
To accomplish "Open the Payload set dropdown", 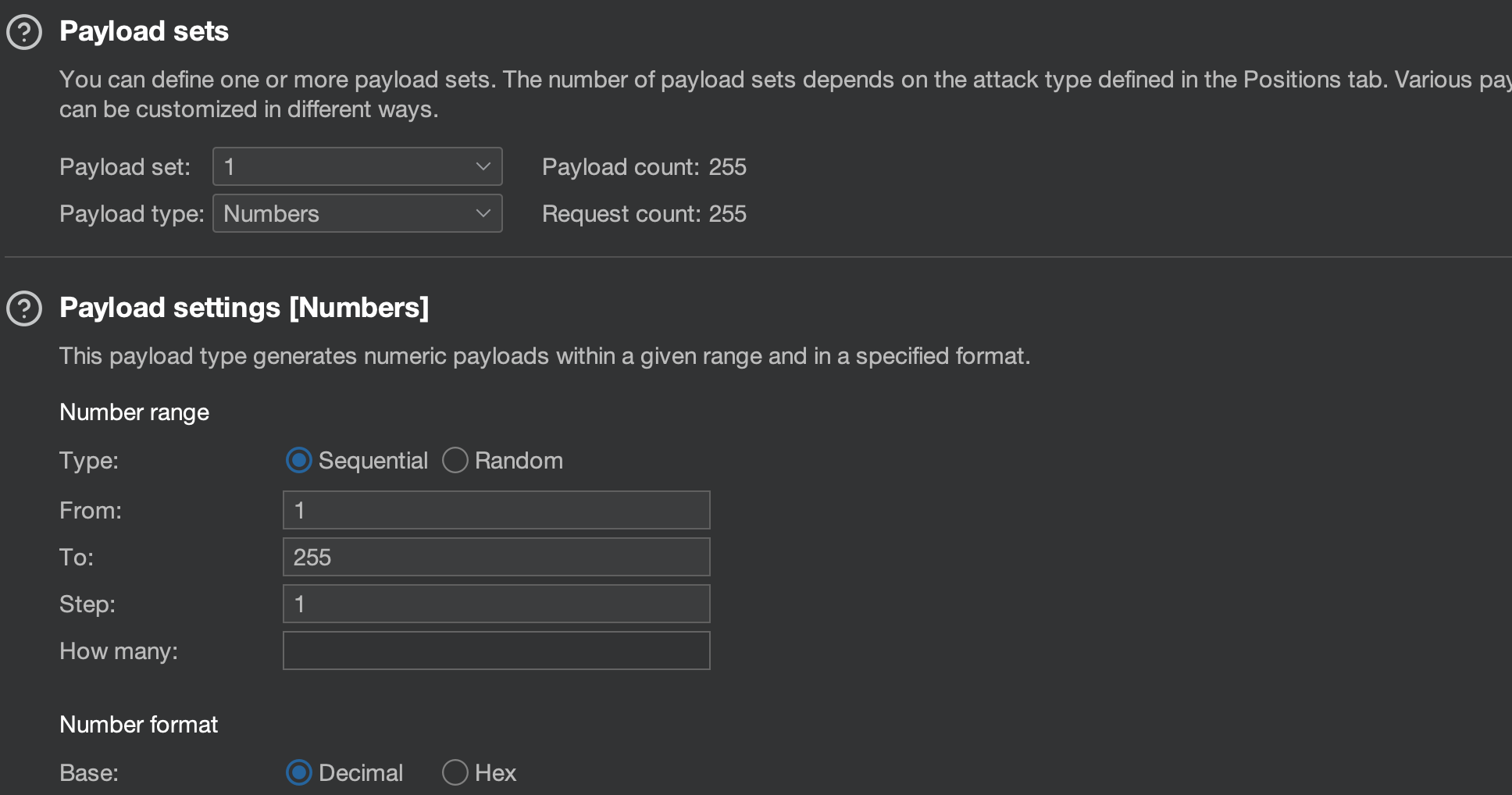I will click(357, 166).
